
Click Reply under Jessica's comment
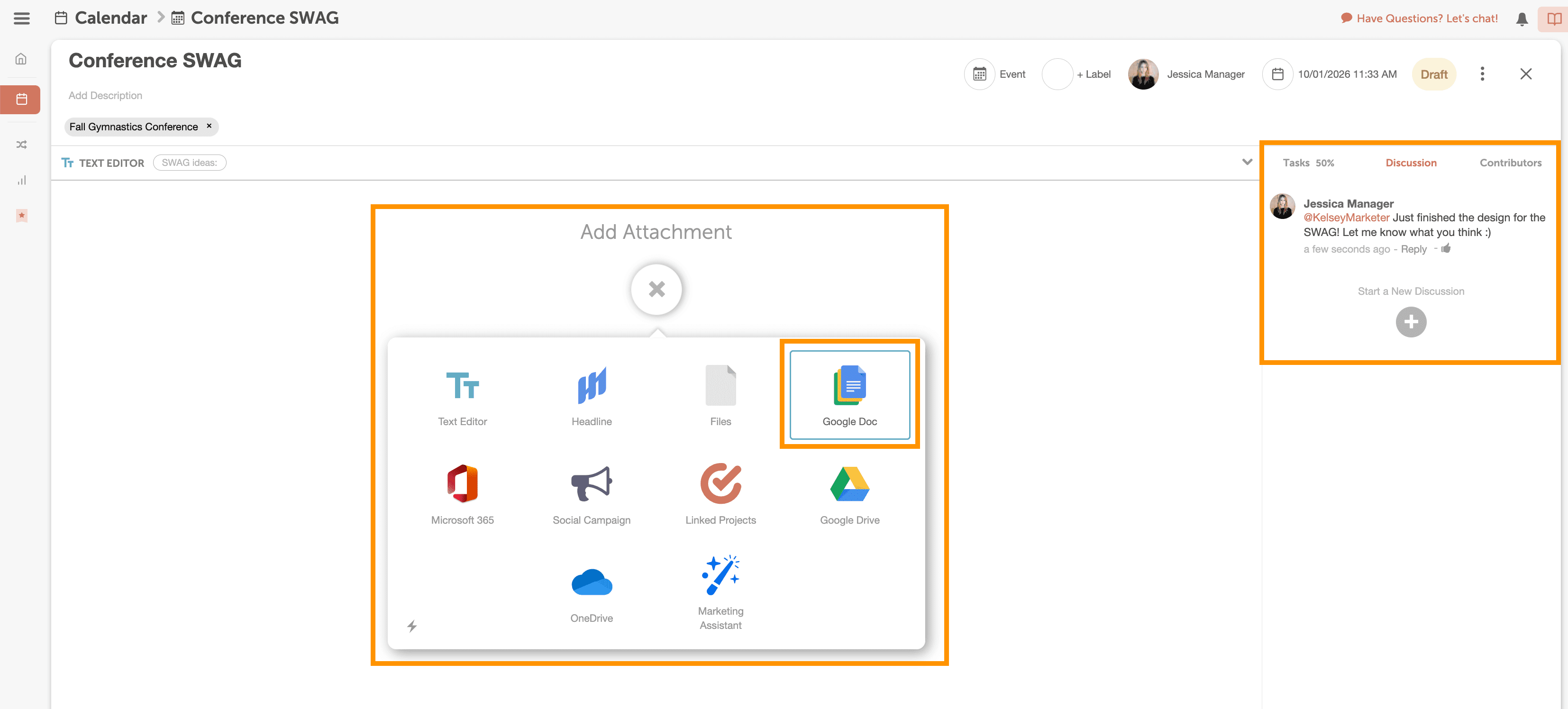click(x=1413, y=249)
